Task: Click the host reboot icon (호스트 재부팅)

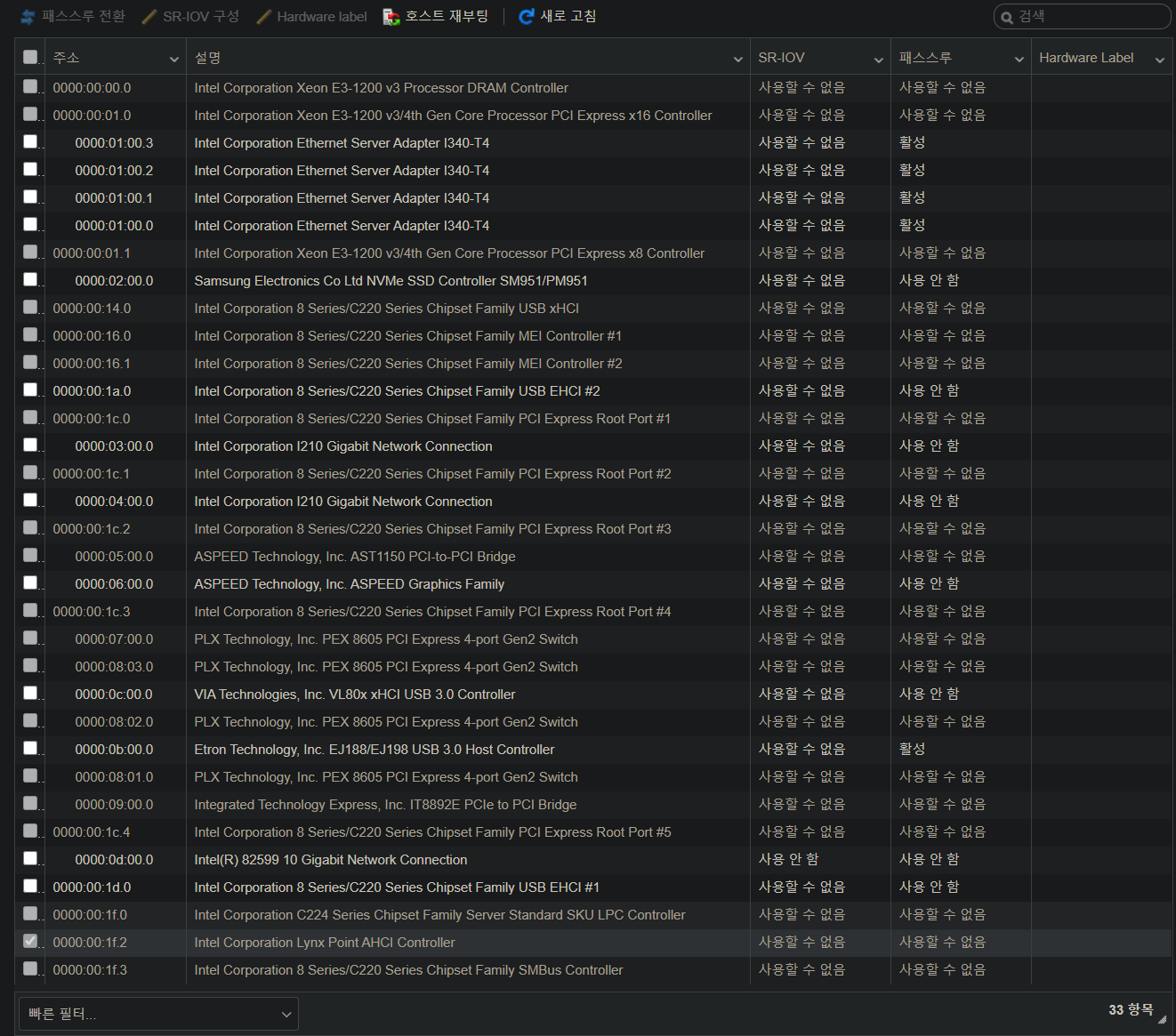Action: [391, 17]
